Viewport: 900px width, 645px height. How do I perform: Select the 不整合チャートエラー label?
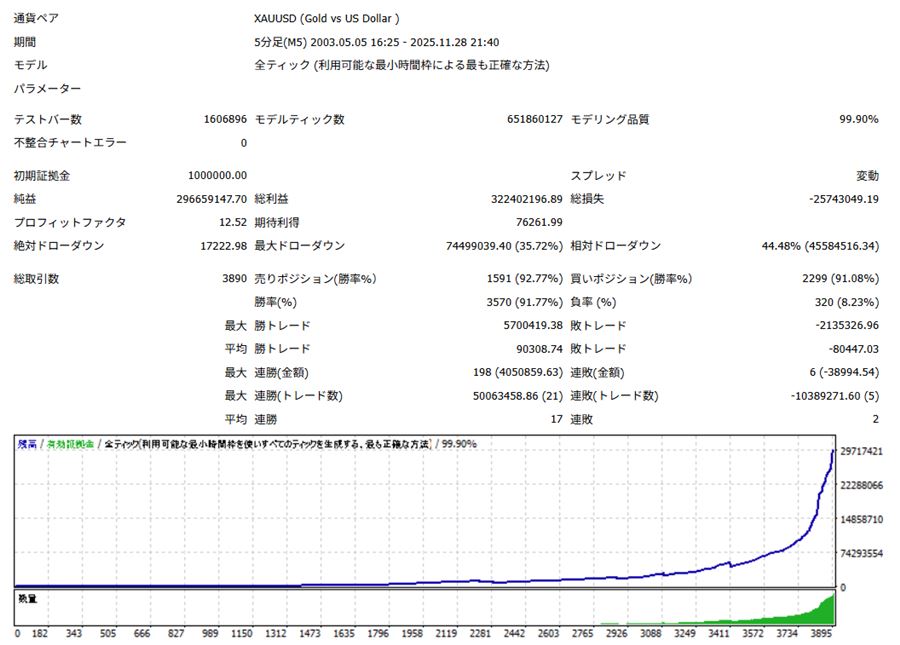(x=70, y=143)
